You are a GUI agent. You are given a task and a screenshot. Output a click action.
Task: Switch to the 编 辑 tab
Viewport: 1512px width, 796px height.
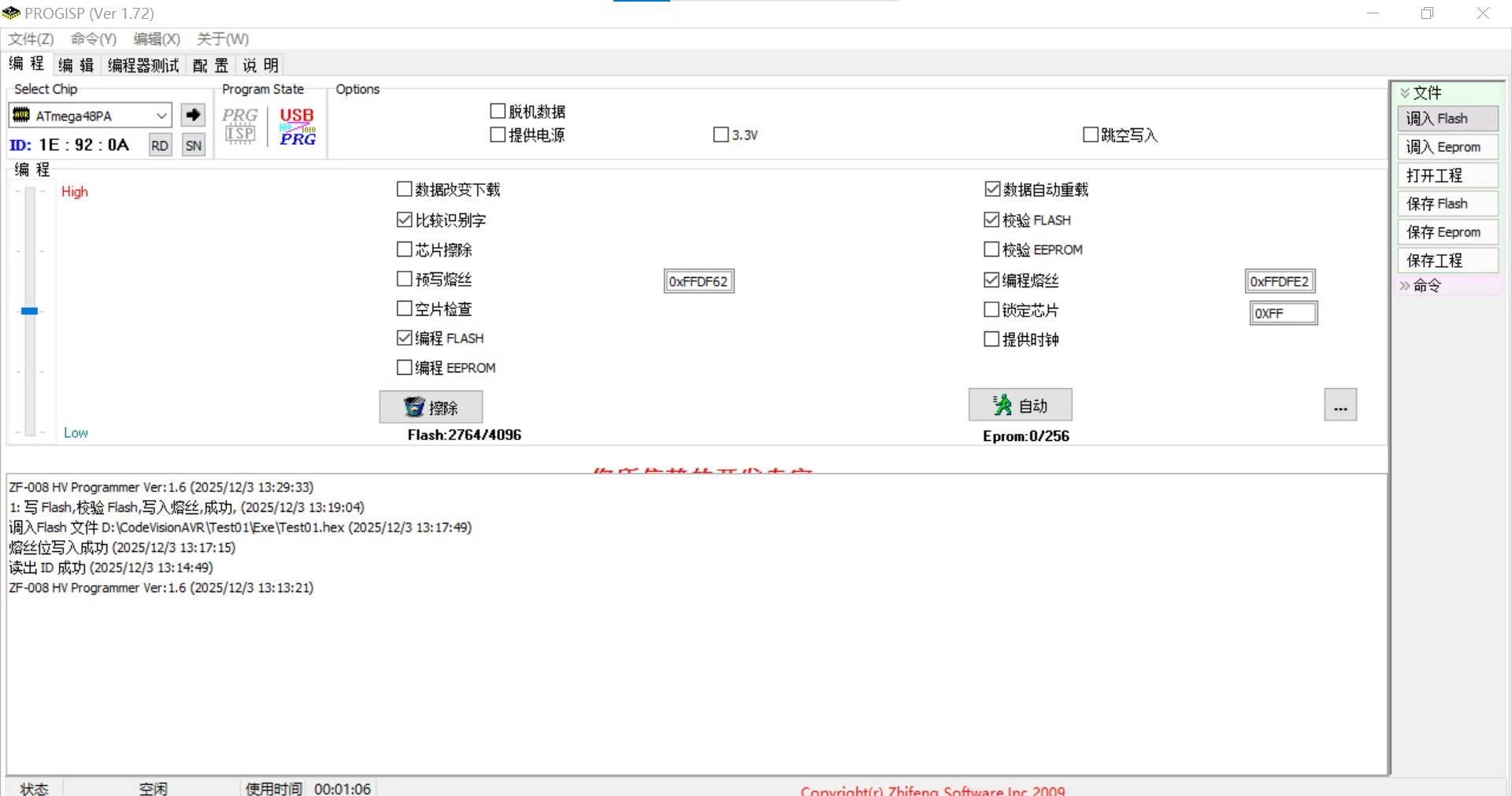[76, 65]
